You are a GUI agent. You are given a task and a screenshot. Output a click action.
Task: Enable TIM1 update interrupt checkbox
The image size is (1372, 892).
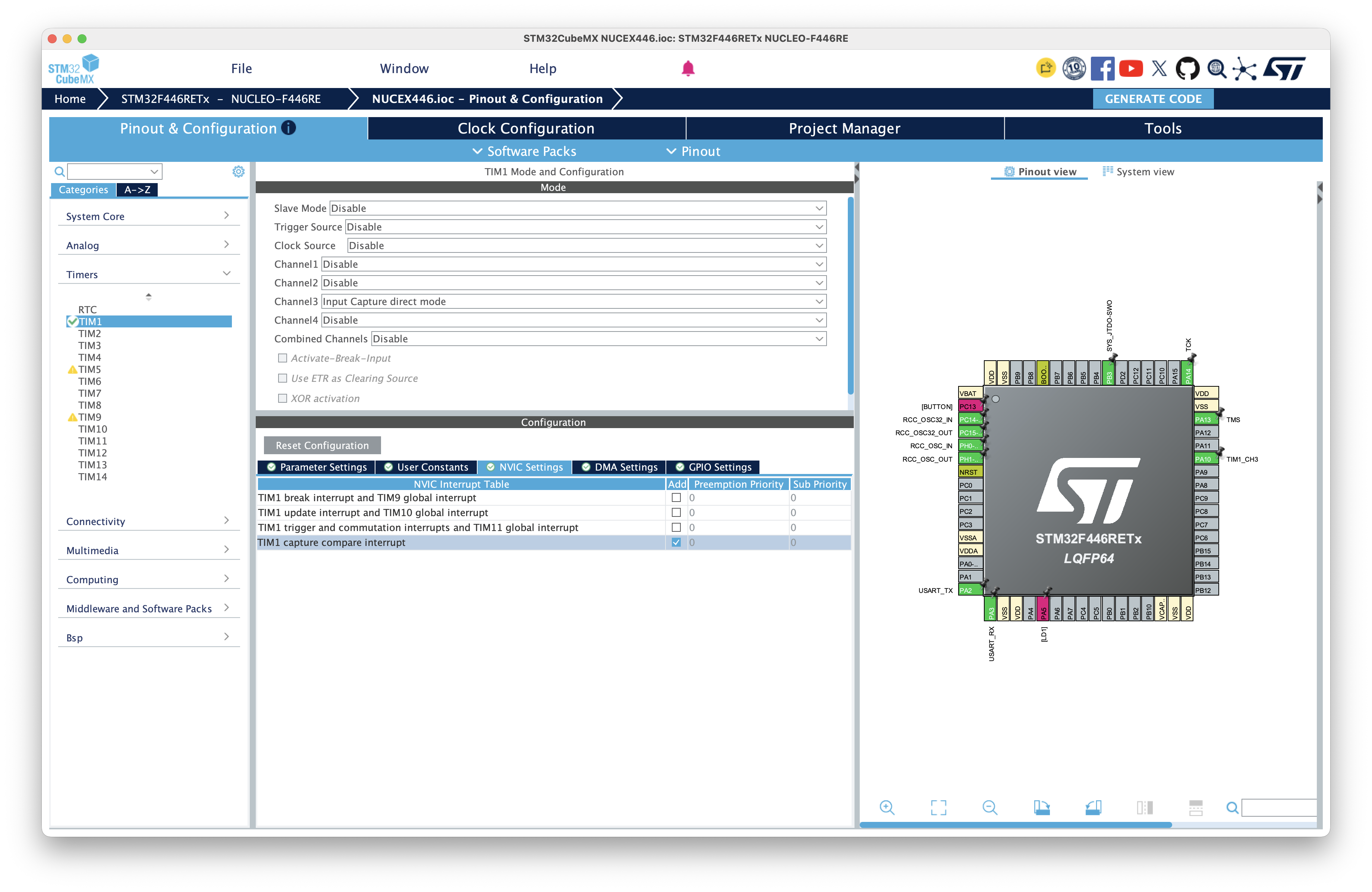pos(676,513)
